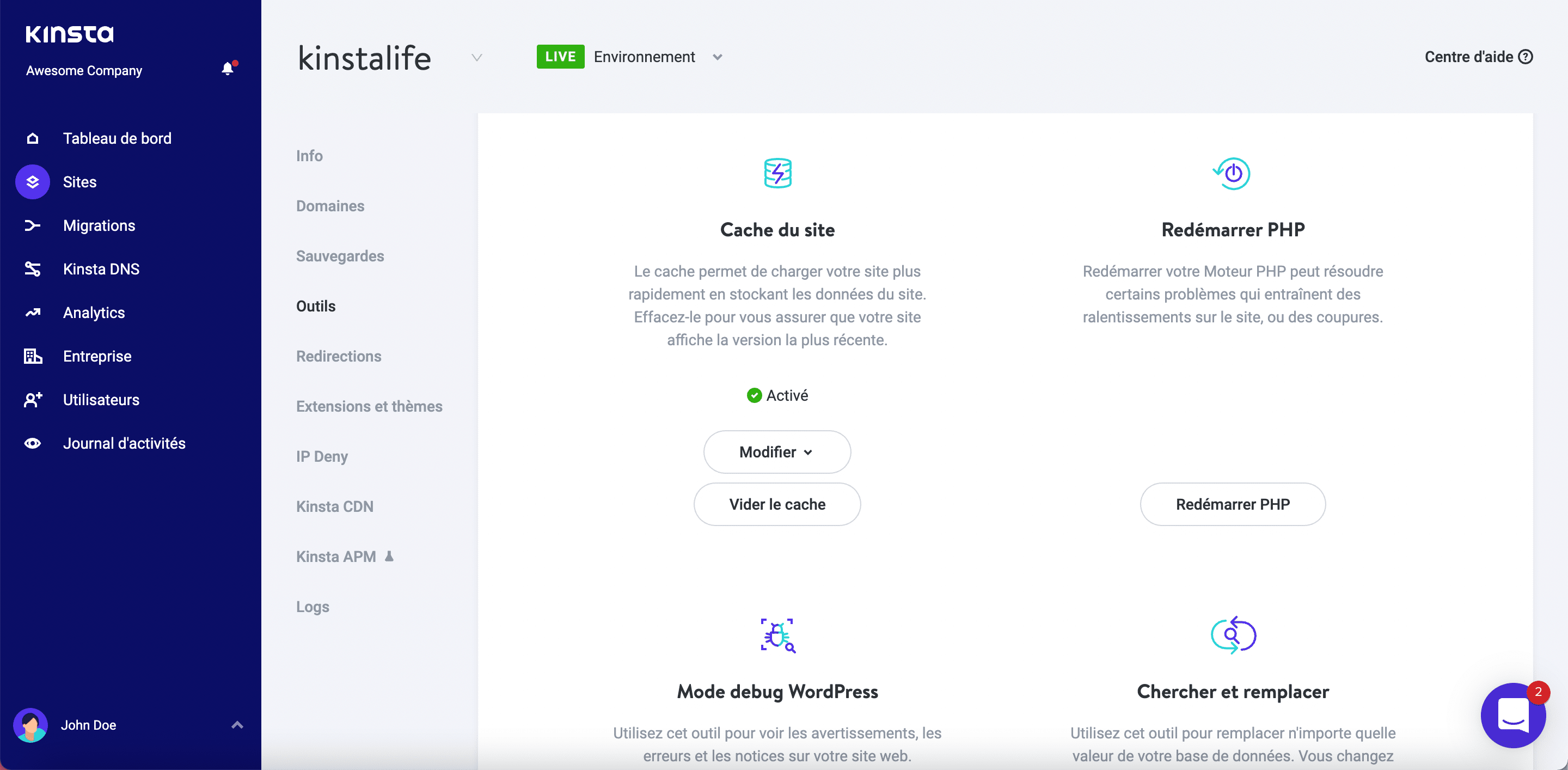Open the Modifier dropdown for site cache
Viewport: 1568px width, 770px height.
pyautogui.click(x=777, y=451)
